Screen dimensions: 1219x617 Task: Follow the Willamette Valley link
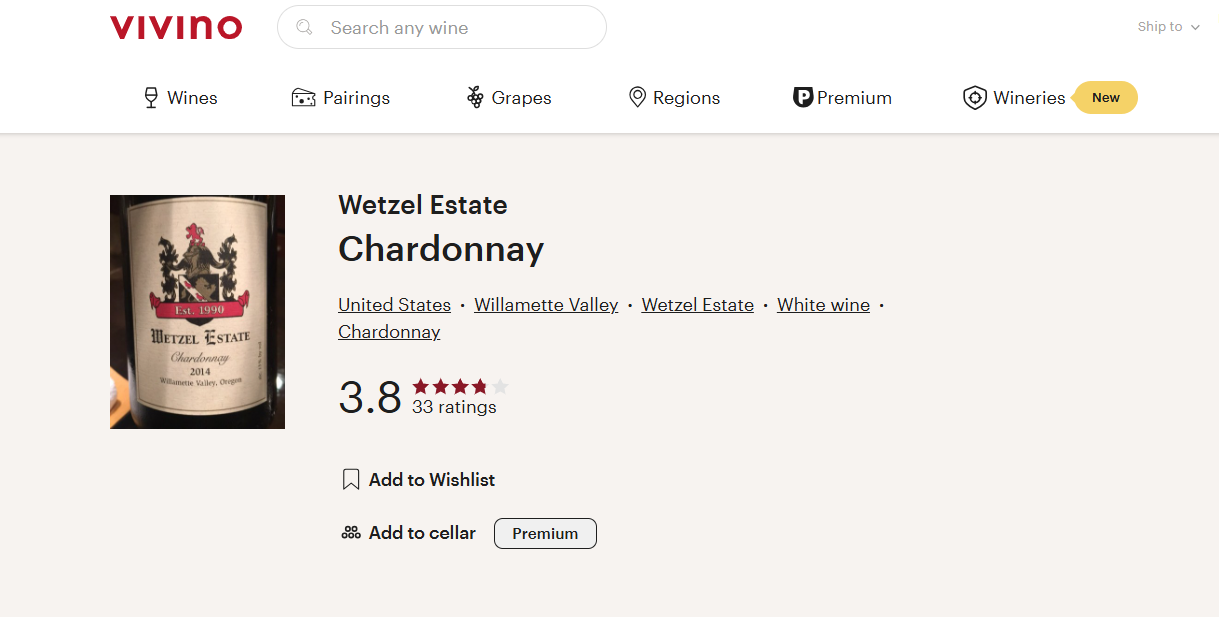[x=546, y=305]
